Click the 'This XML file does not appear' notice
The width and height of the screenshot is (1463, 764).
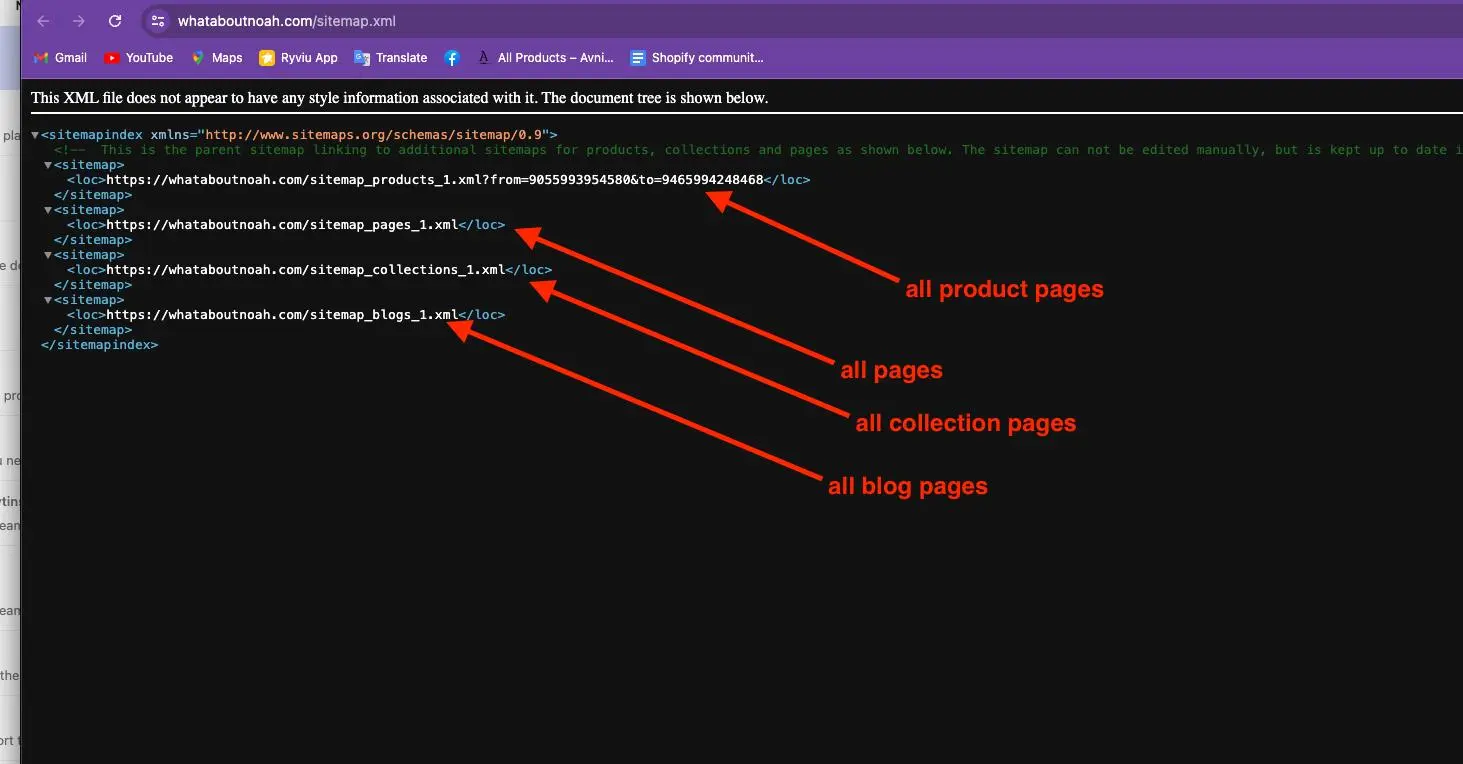click(x=400, y=98)
